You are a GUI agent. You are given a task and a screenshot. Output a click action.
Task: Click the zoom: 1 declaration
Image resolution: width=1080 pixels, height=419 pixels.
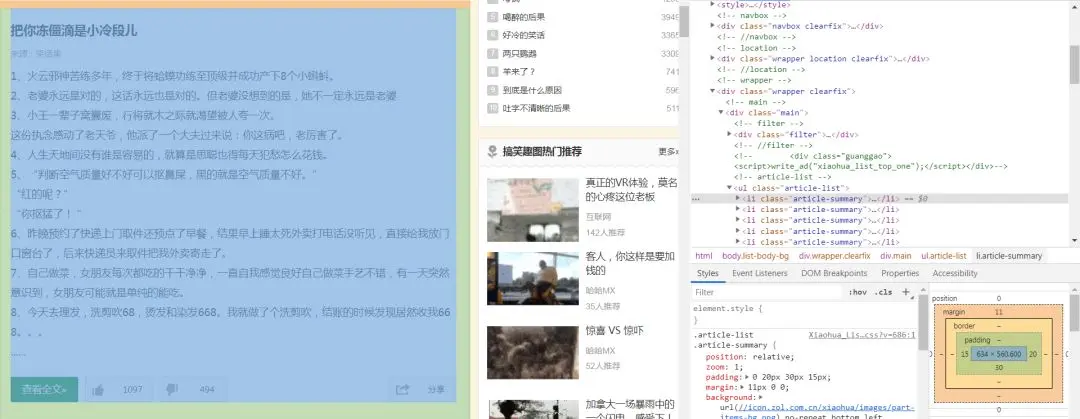click(723, 367)
